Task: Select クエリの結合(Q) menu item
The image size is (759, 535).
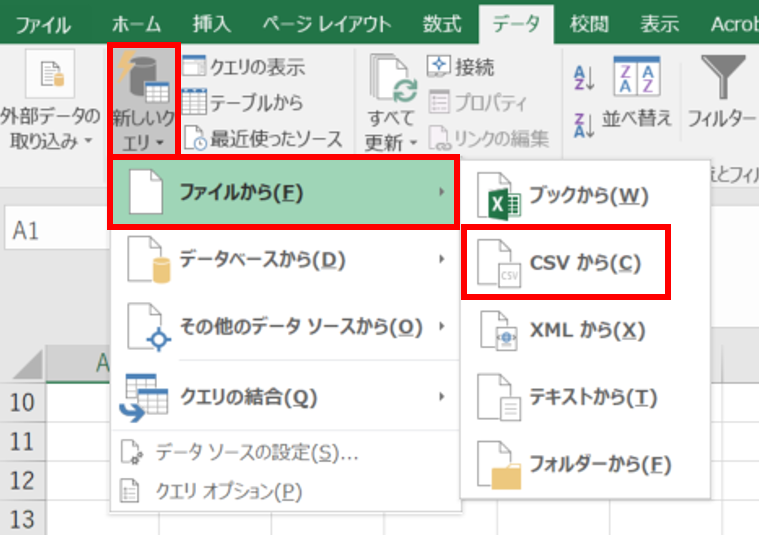Action: 286,397
